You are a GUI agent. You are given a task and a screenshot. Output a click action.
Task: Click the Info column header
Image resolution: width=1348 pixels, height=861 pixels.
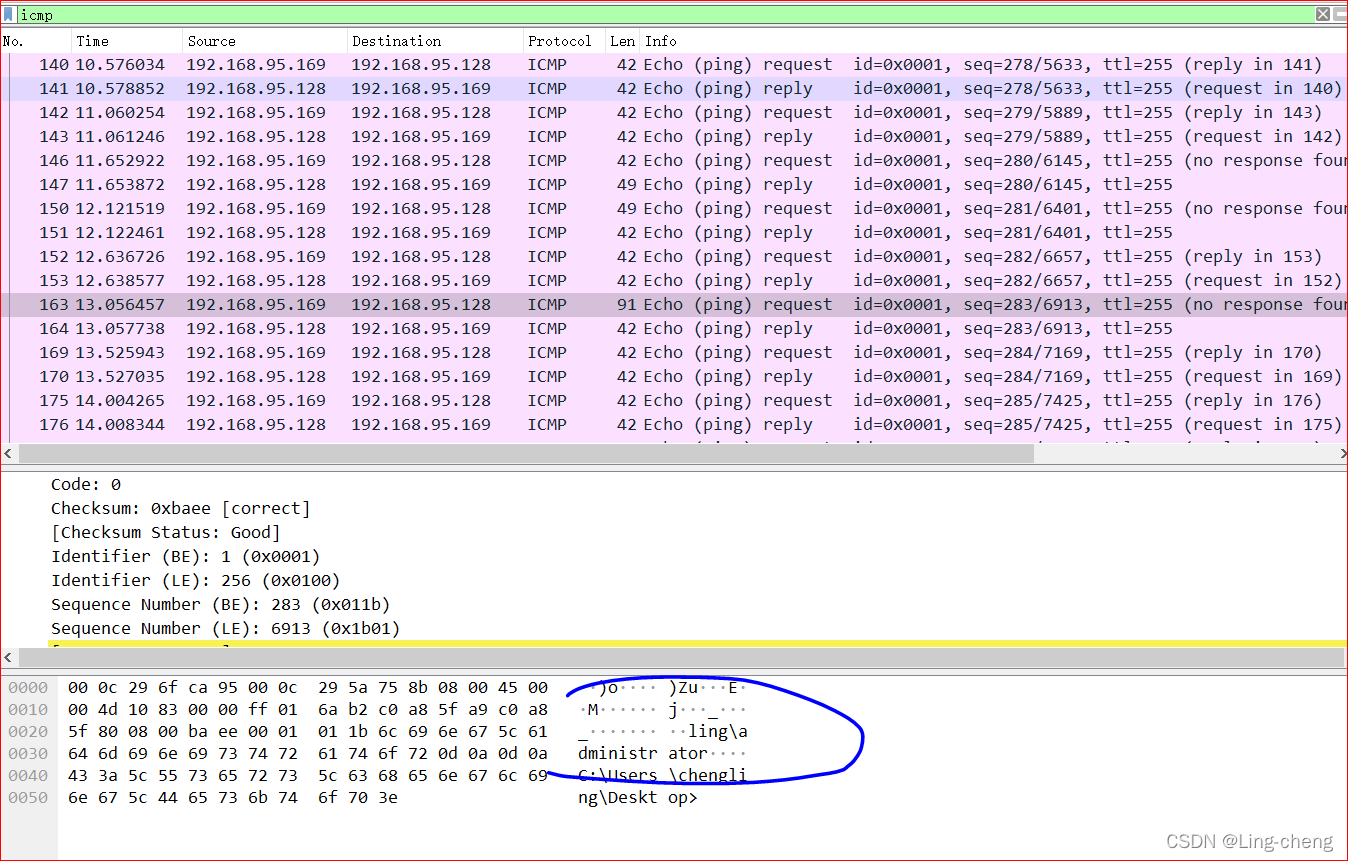[660, 41]
